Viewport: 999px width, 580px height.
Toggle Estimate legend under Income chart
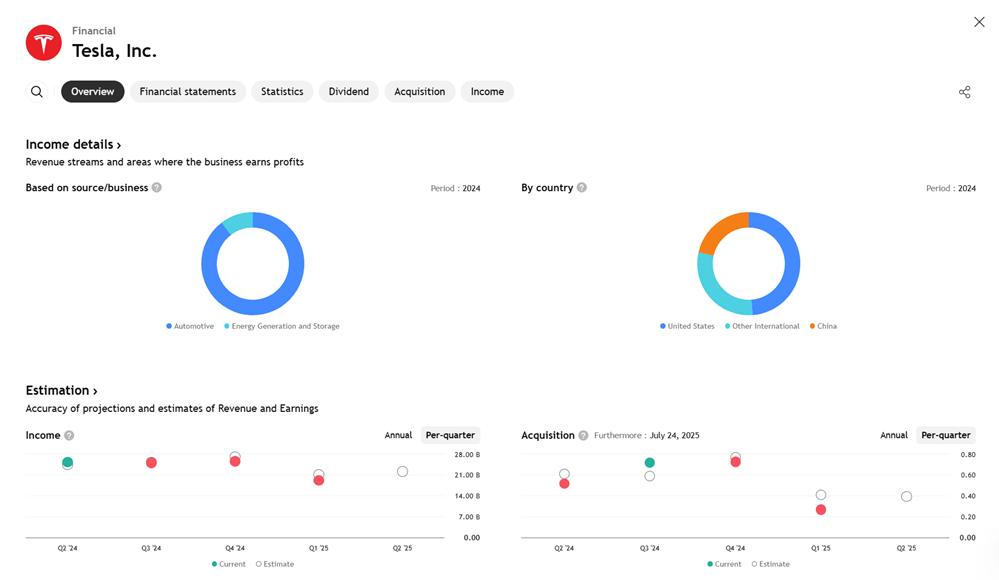275,564
